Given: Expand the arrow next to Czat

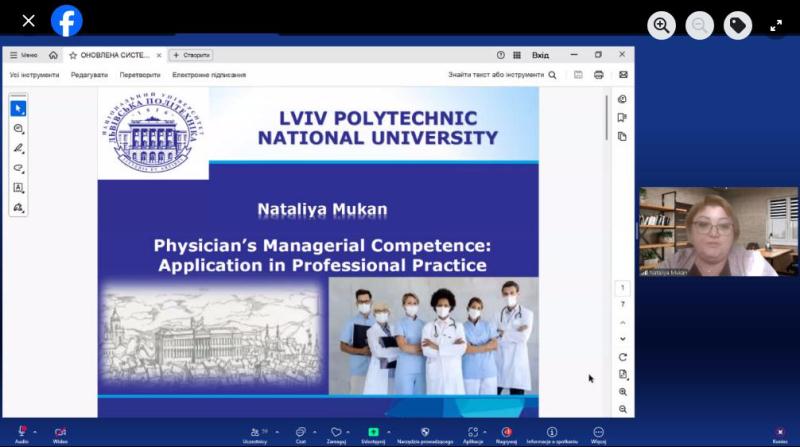Looking at the screenshot, I should pos(314,432).
